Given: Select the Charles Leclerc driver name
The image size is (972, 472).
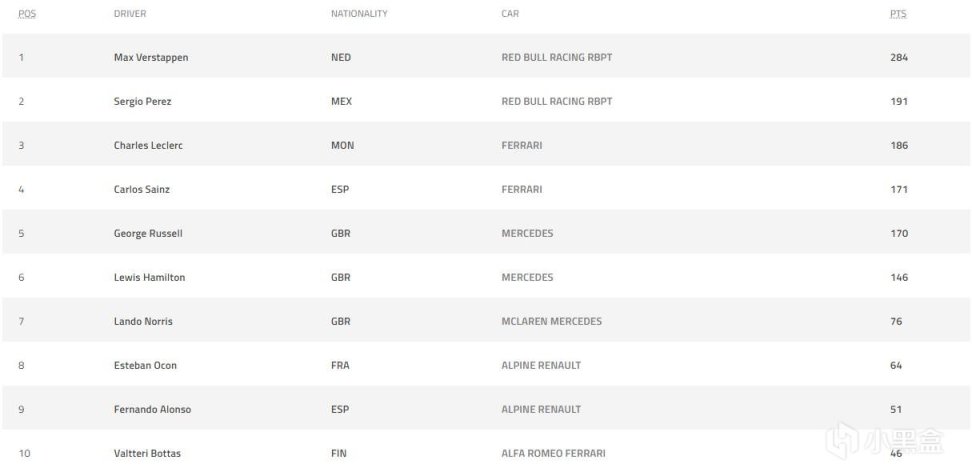Looking at the screenshot, I should [x=148, y=145].
